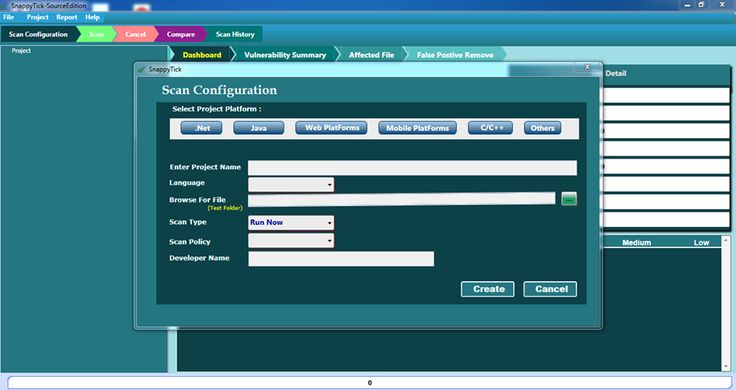The image size is (736, 390).
Task: Open the Scan Type dropdown
Action: point(291,222)
